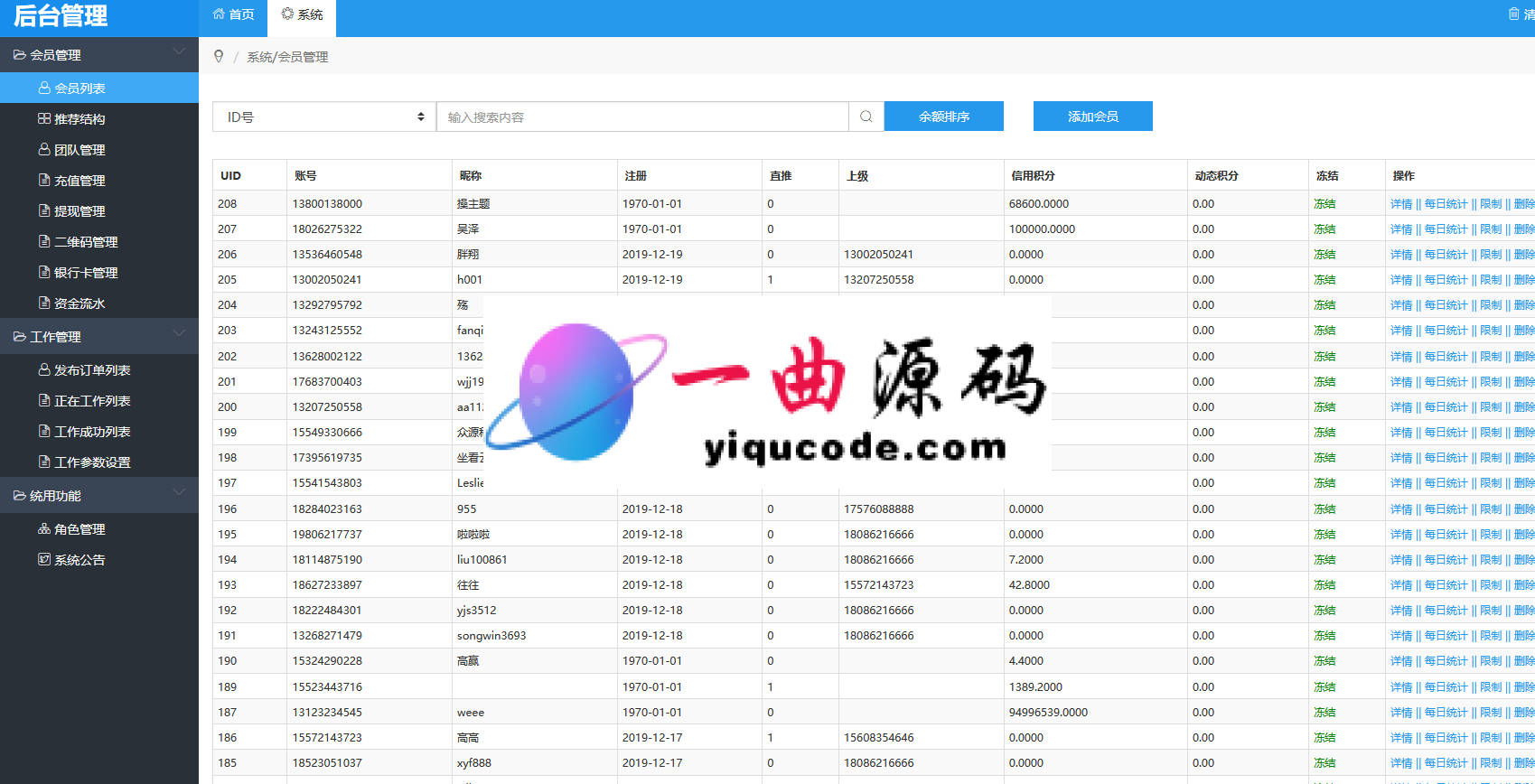Switch to the 首页 tab
This screenshot has height=784, width=1535.
(x=233, y=14)
